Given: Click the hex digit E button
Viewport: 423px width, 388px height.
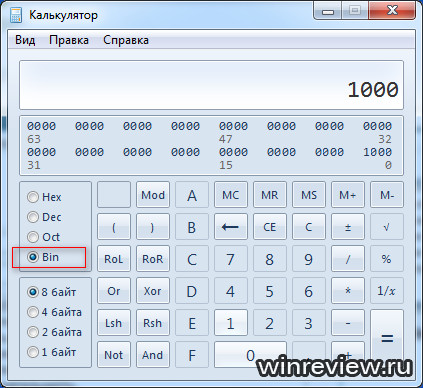Looking at the screenshot, I should (192, 323).
